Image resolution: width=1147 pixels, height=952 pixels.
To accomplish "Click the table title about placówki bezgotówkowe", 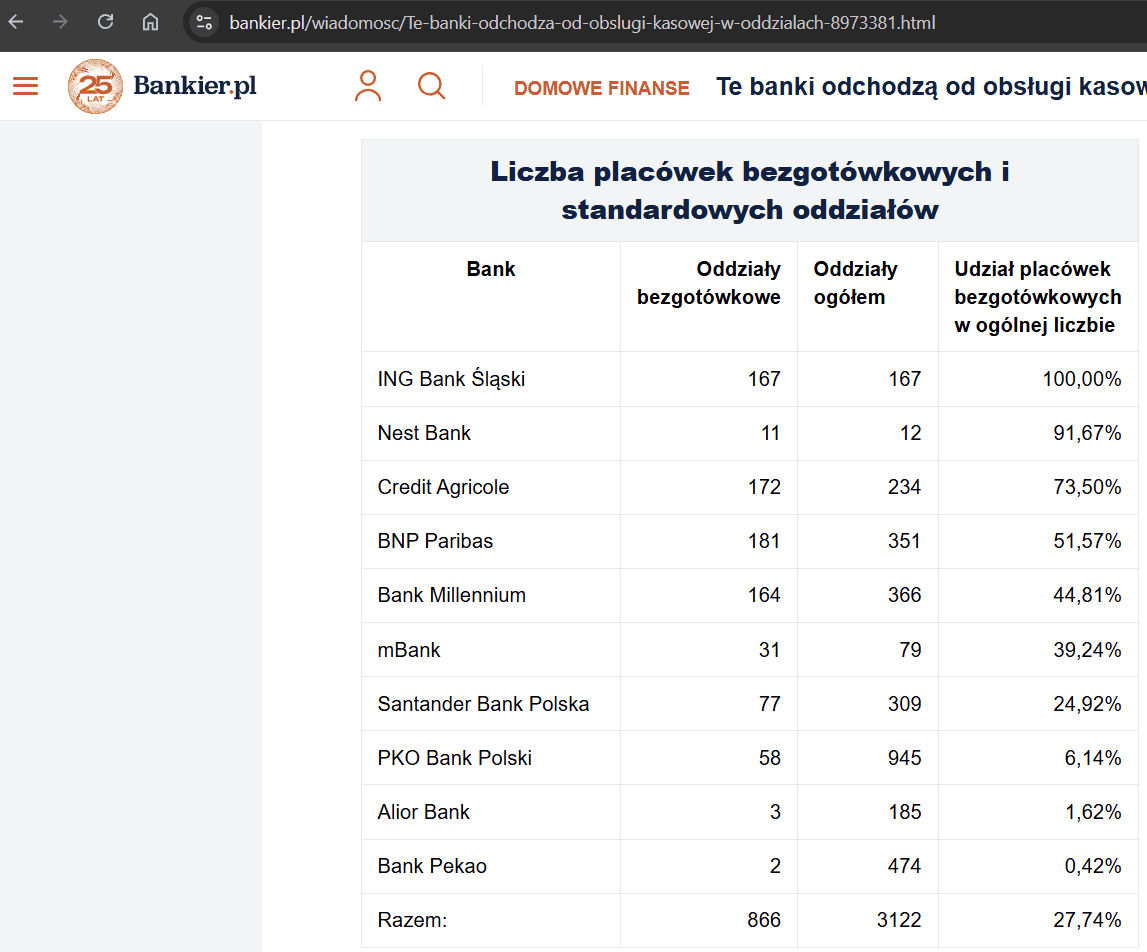I will coord(748,190).
